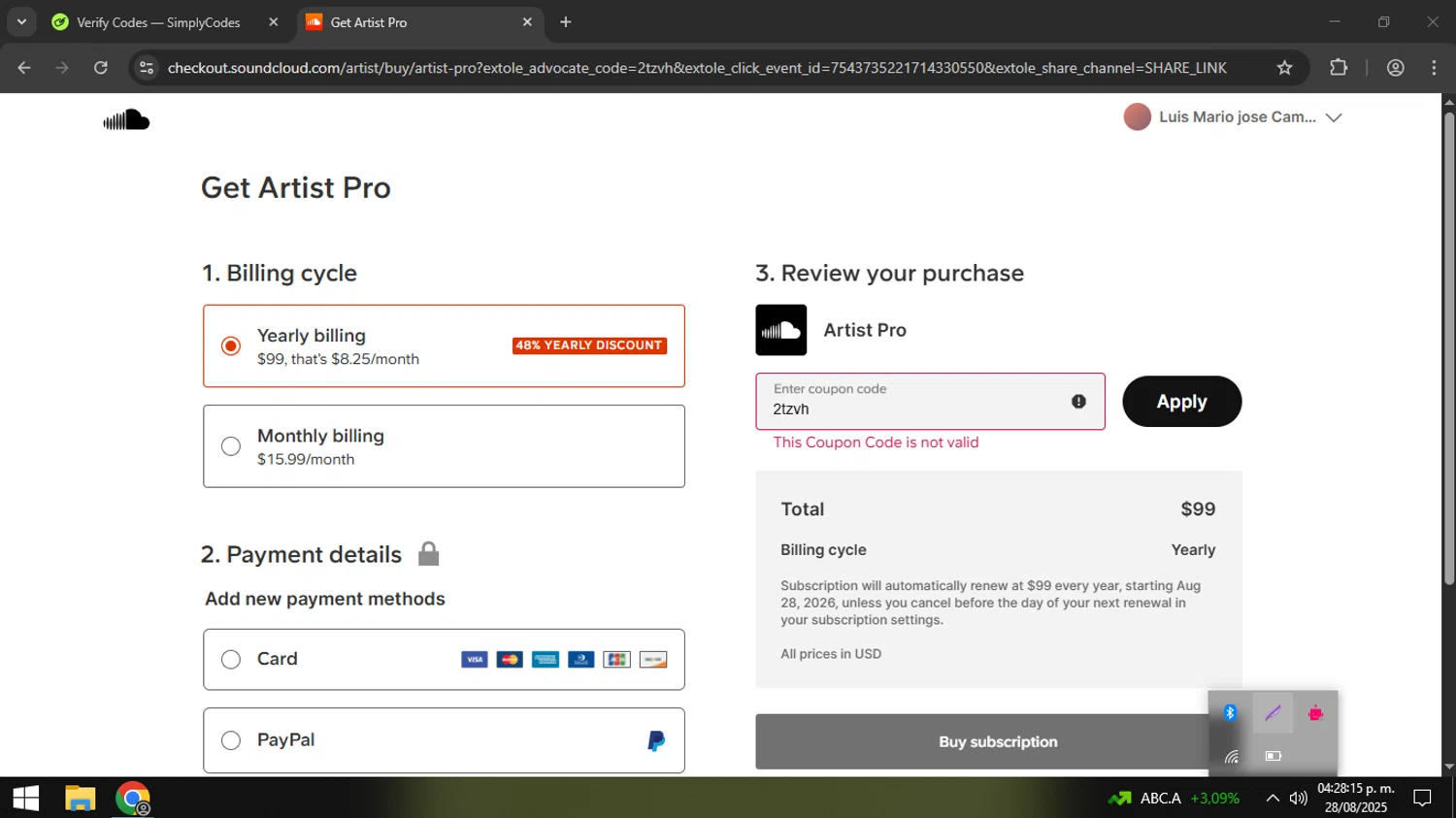The height and width of the screenshot is (818, 1456).
Task: Click the PayPal logo icon
Action: coord(656,741)
